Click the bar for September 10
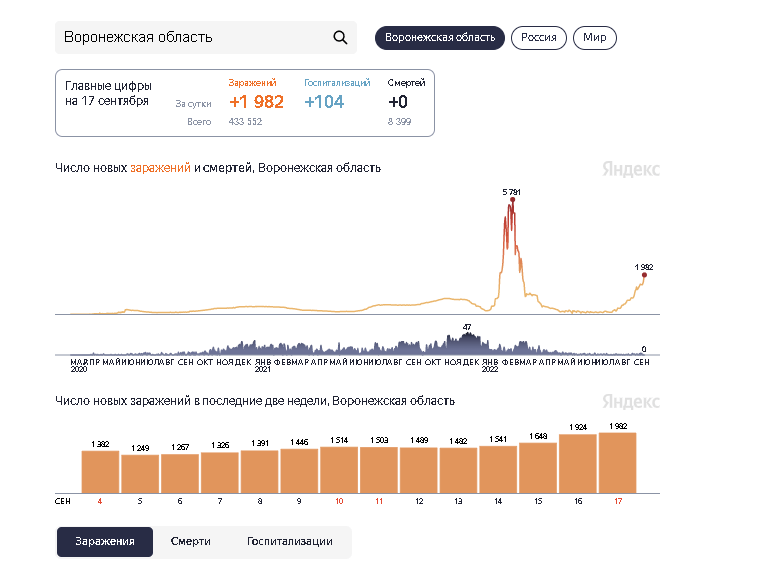775x572 pixels. (339, 469)
